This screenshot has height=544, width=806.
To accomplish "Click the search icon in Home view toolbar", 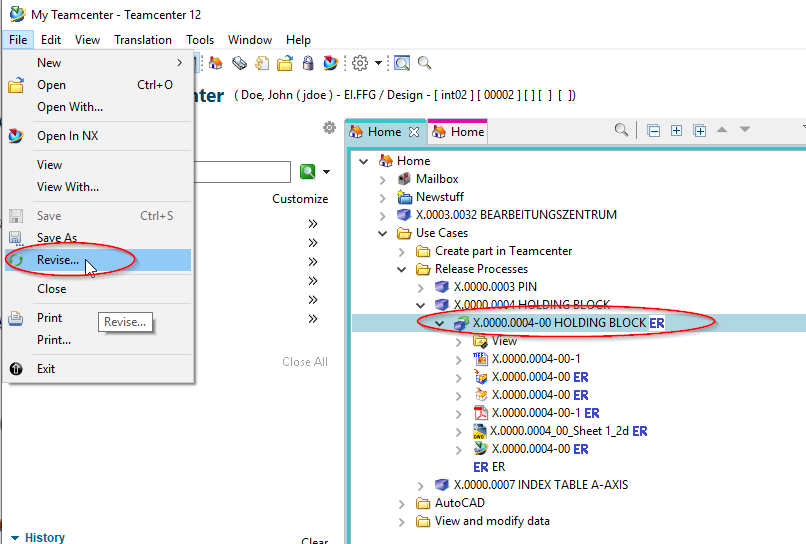I will click(621, 131).
